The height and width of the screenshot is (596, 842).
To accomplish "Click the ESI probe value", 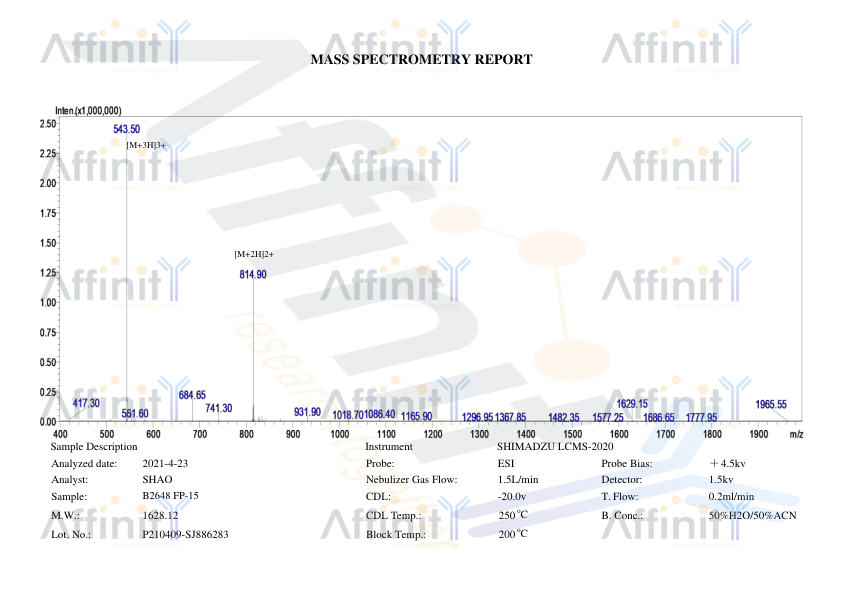I will point(506,463).
